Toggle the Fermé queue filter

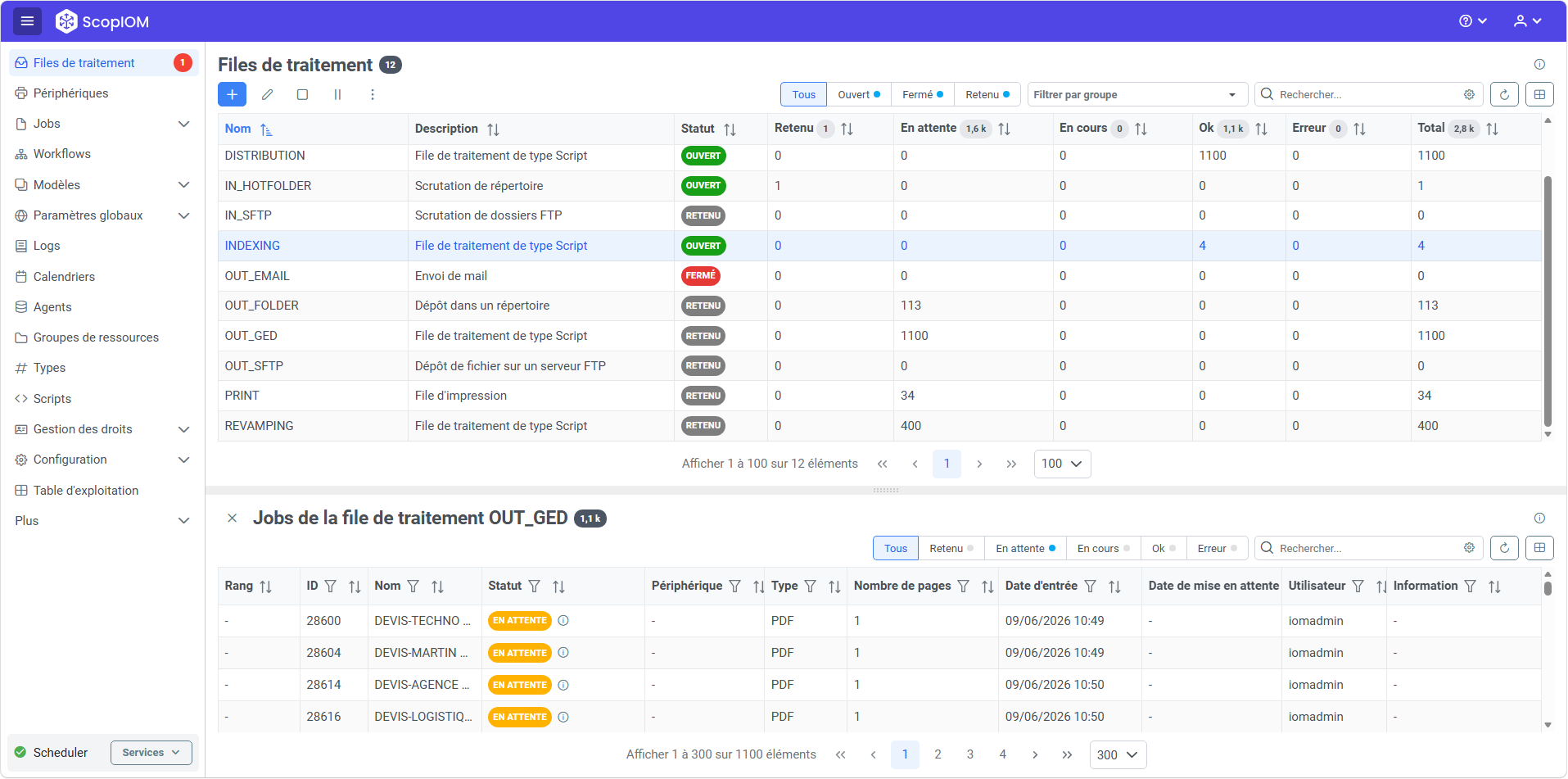(923, 94)
